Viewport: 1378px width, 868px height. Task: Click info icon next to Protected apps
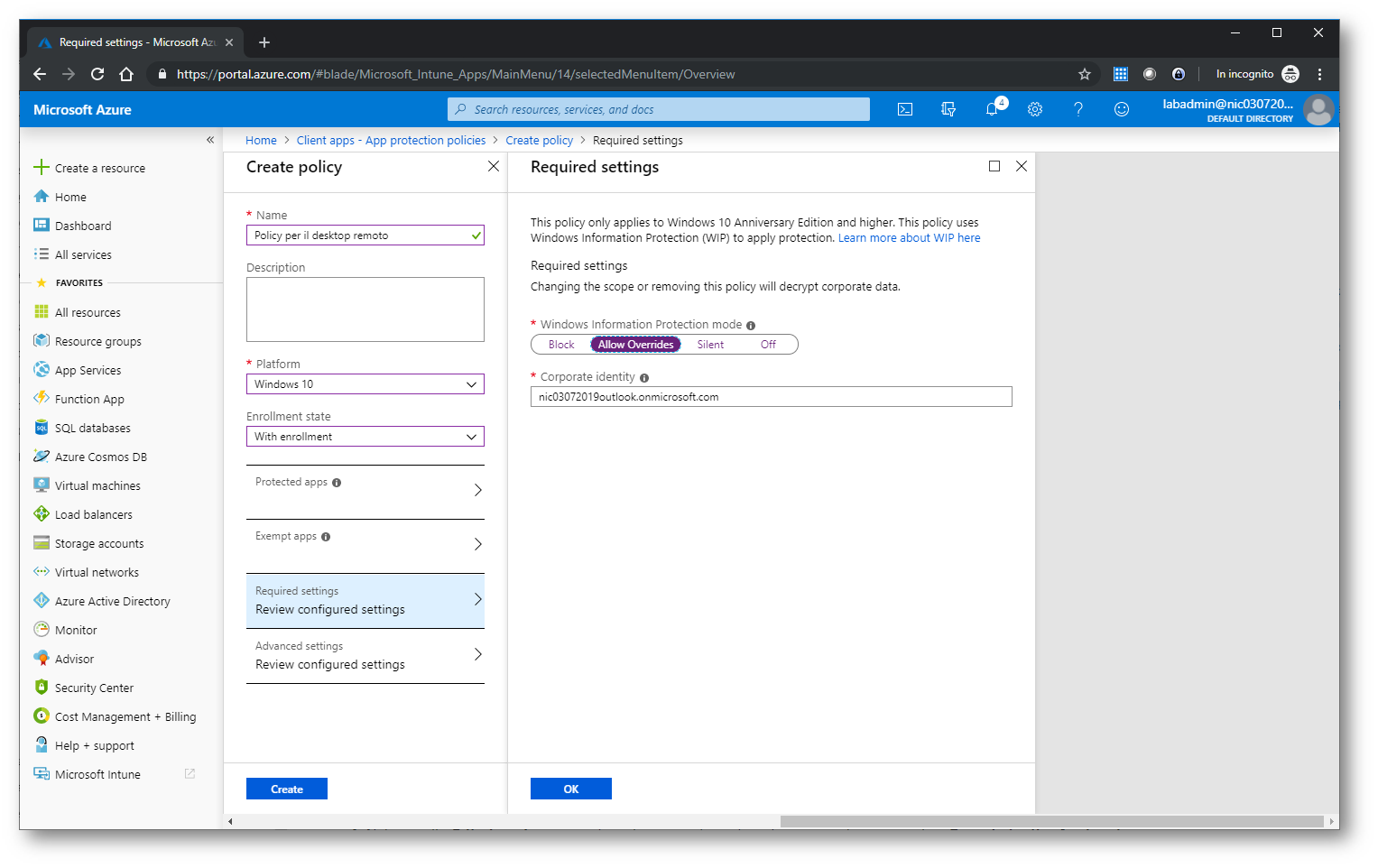click(337, 483)
